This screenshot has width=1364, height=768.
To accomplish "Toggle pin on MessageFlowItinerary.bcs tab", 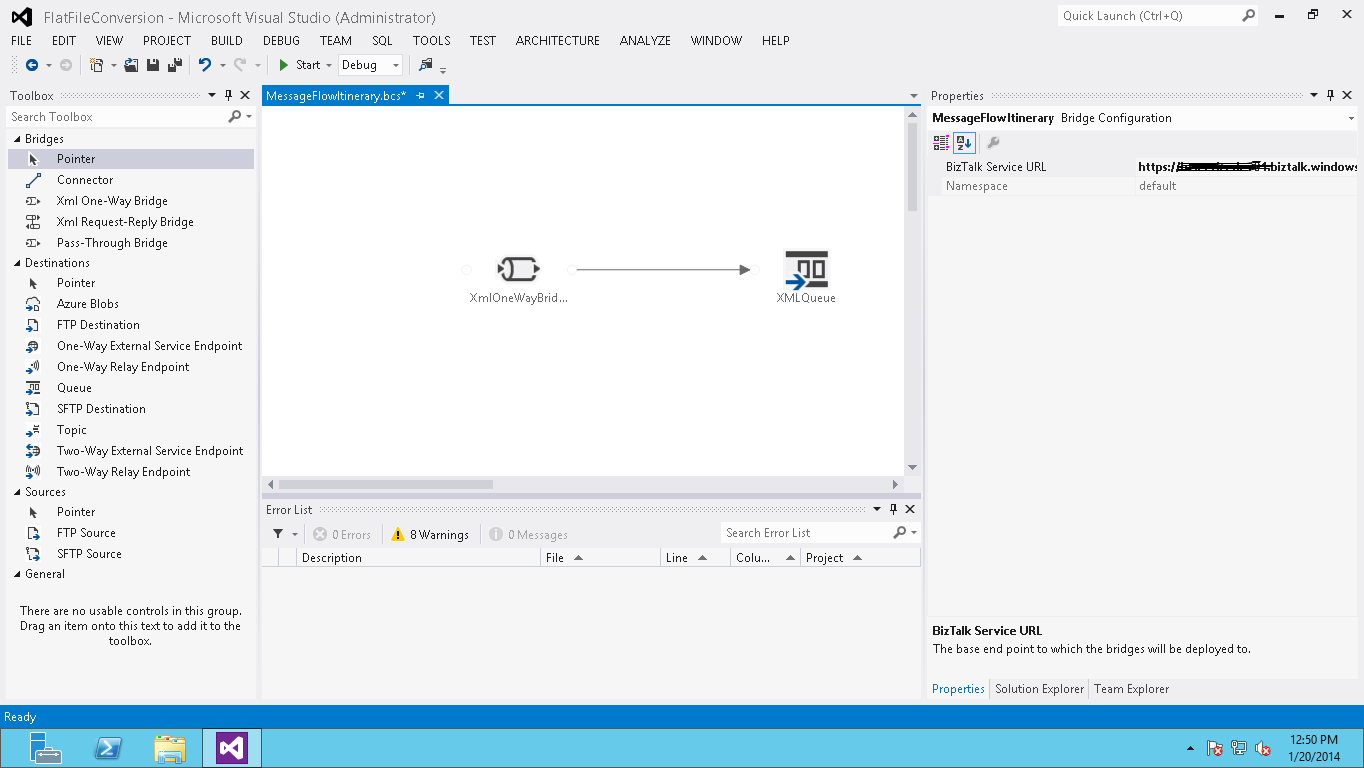I will [421, 96].
